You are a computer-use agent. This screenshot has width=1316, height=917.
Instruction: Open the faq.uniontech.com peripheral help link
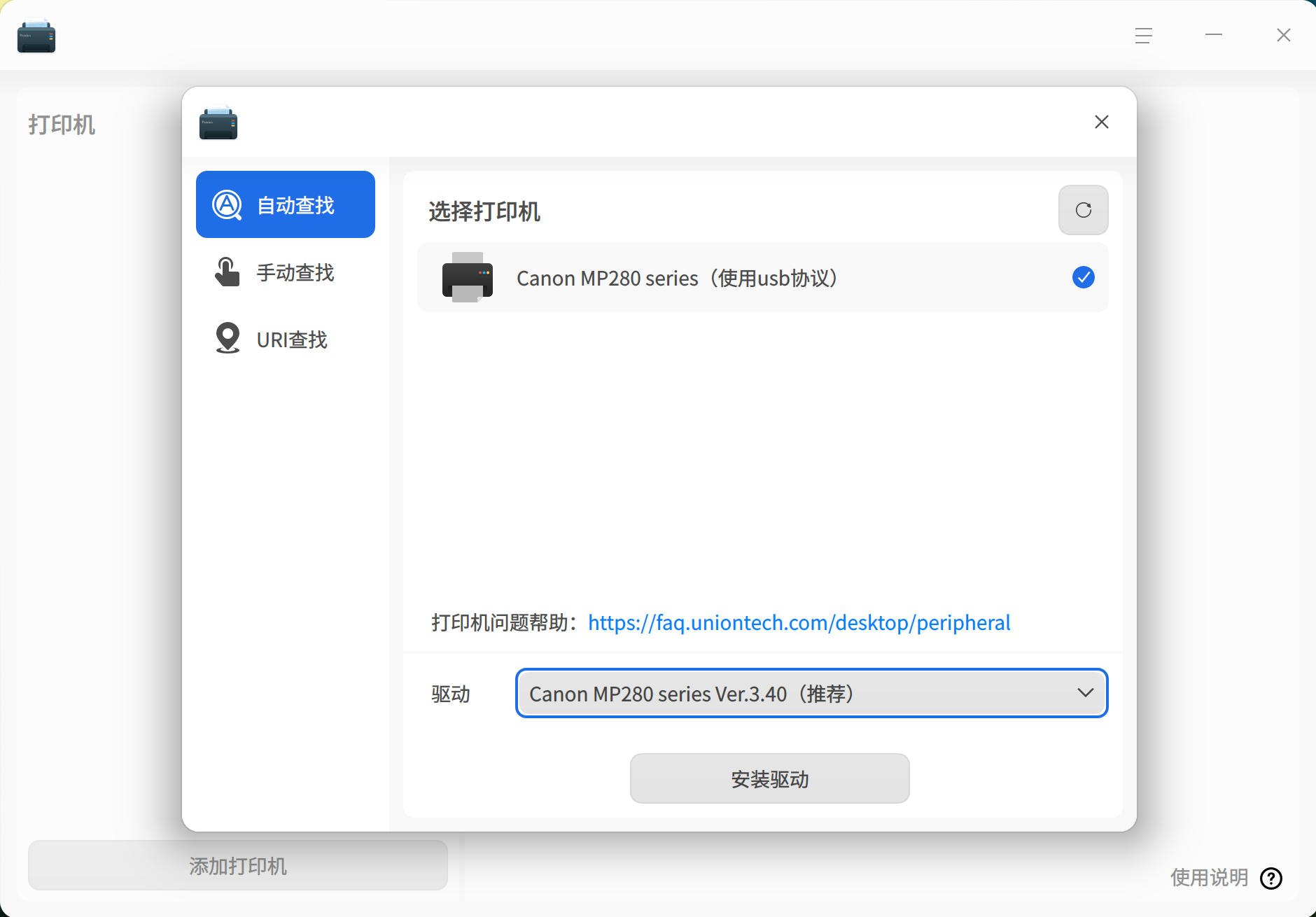[x=798, y=622]
